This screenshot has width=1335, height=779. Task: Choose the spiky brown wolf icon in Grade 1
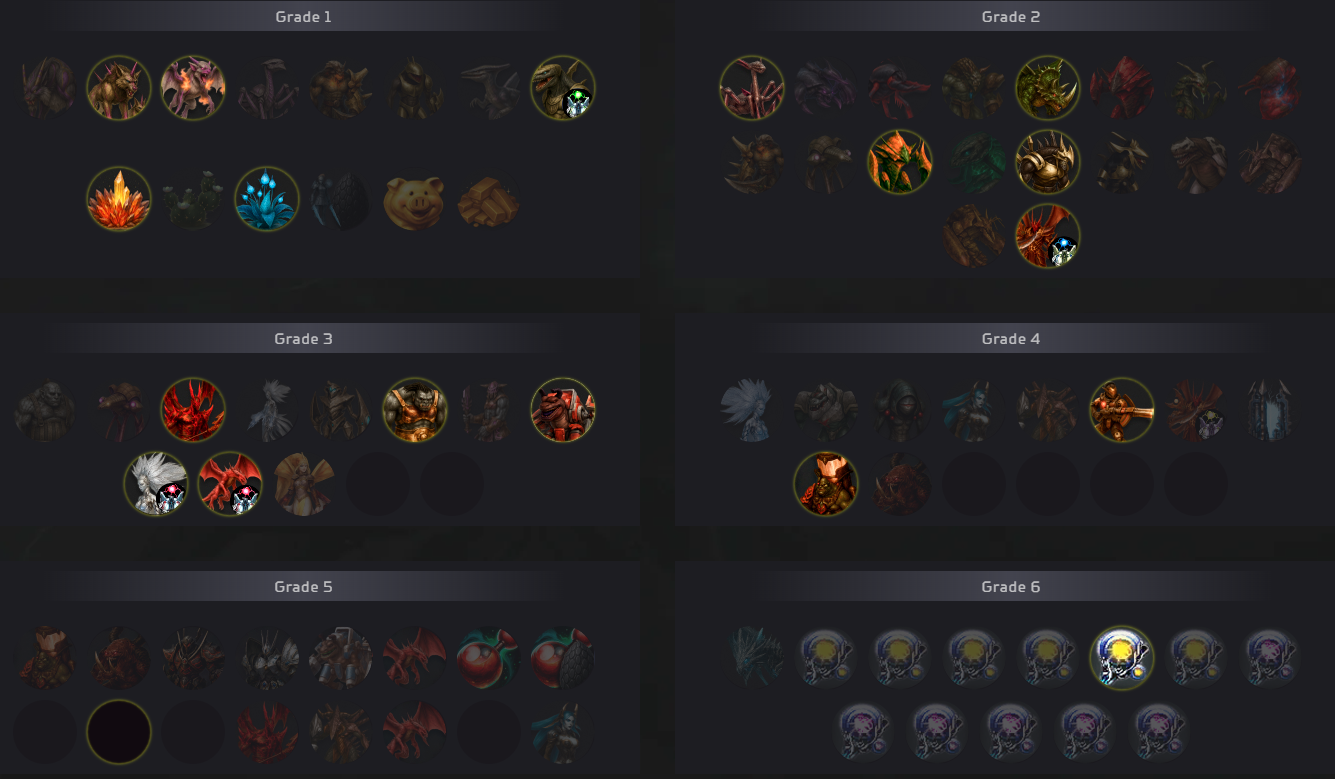click(119, 88)
